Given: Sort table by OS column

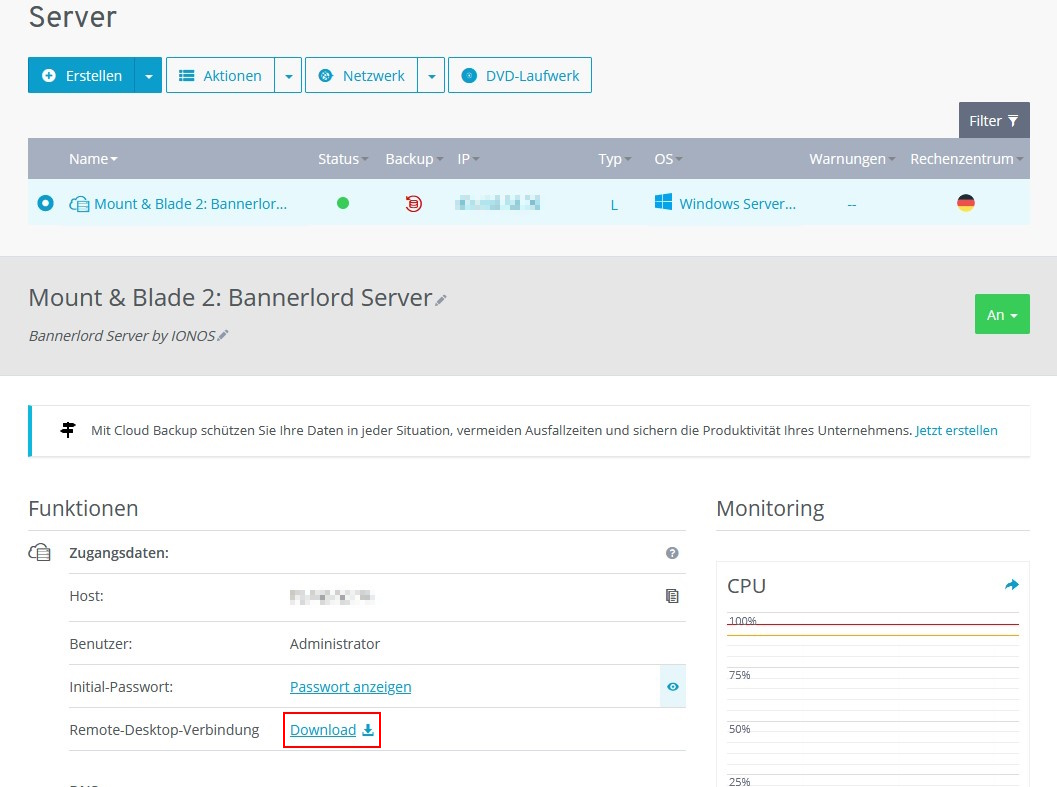Looking at the screenshot, I should click(x=668, y=159).
